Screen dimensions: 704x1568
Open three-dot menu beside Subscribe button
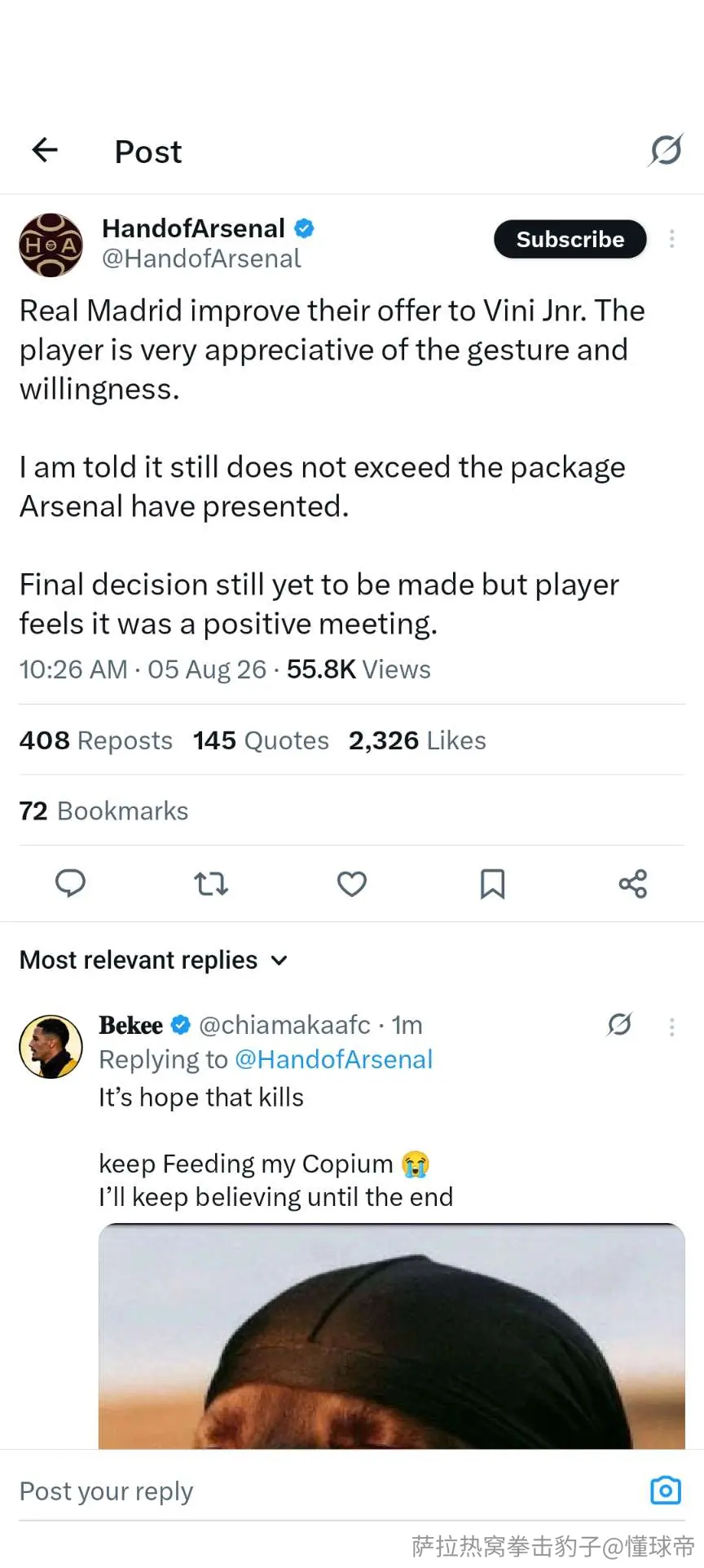pos(671,239)
